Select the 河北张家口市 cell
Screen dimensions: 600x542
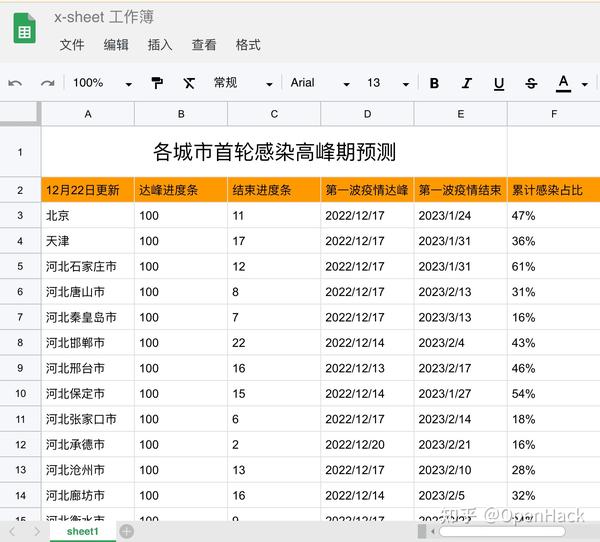pyautogui.click(x=88, y=419)
